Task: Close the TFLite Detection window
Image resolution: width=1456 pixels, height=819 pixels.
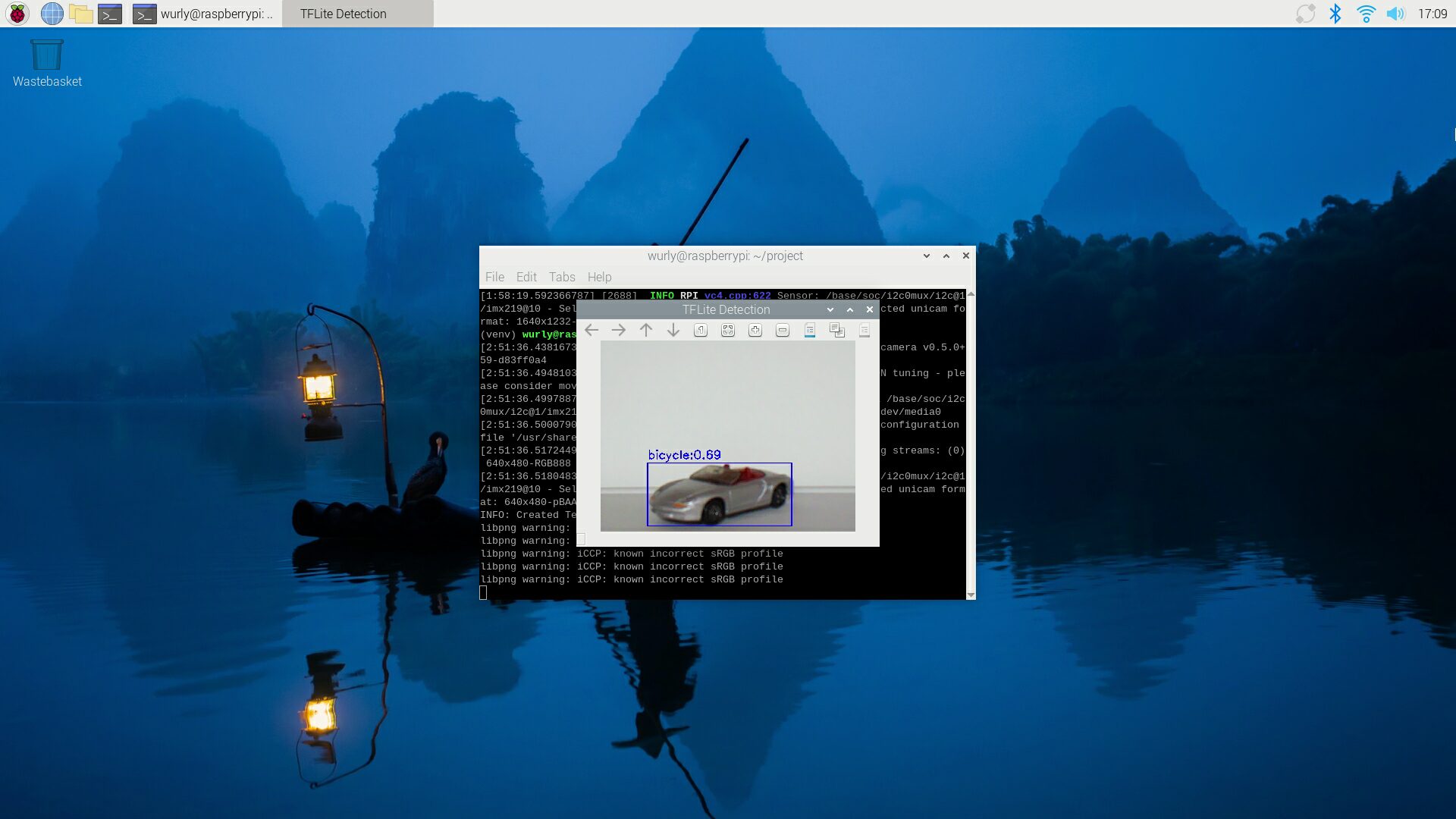Action: pyautogui.click(x=870, y=309)
